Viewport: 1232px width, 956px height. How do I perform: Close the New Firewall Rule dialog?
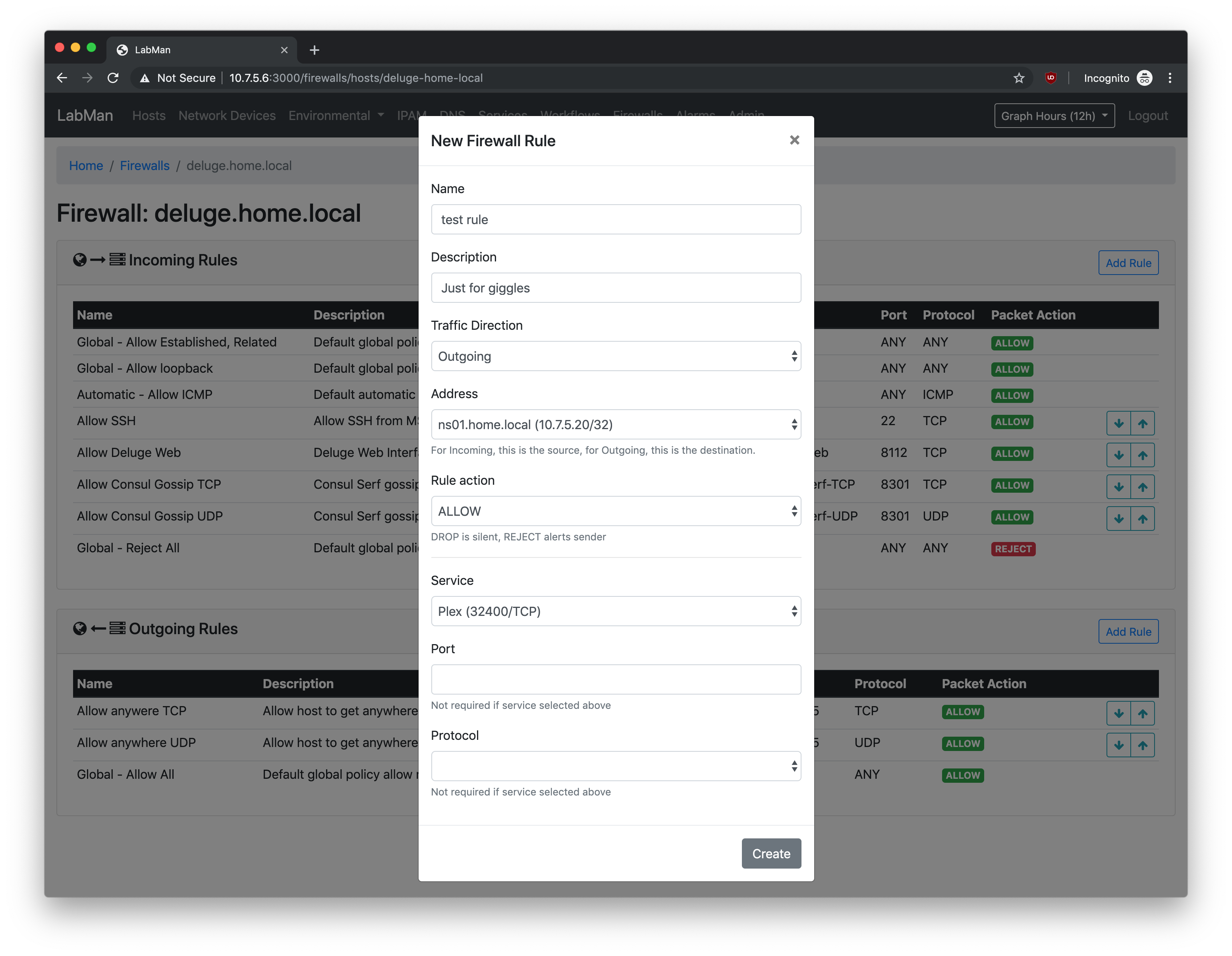794,140
